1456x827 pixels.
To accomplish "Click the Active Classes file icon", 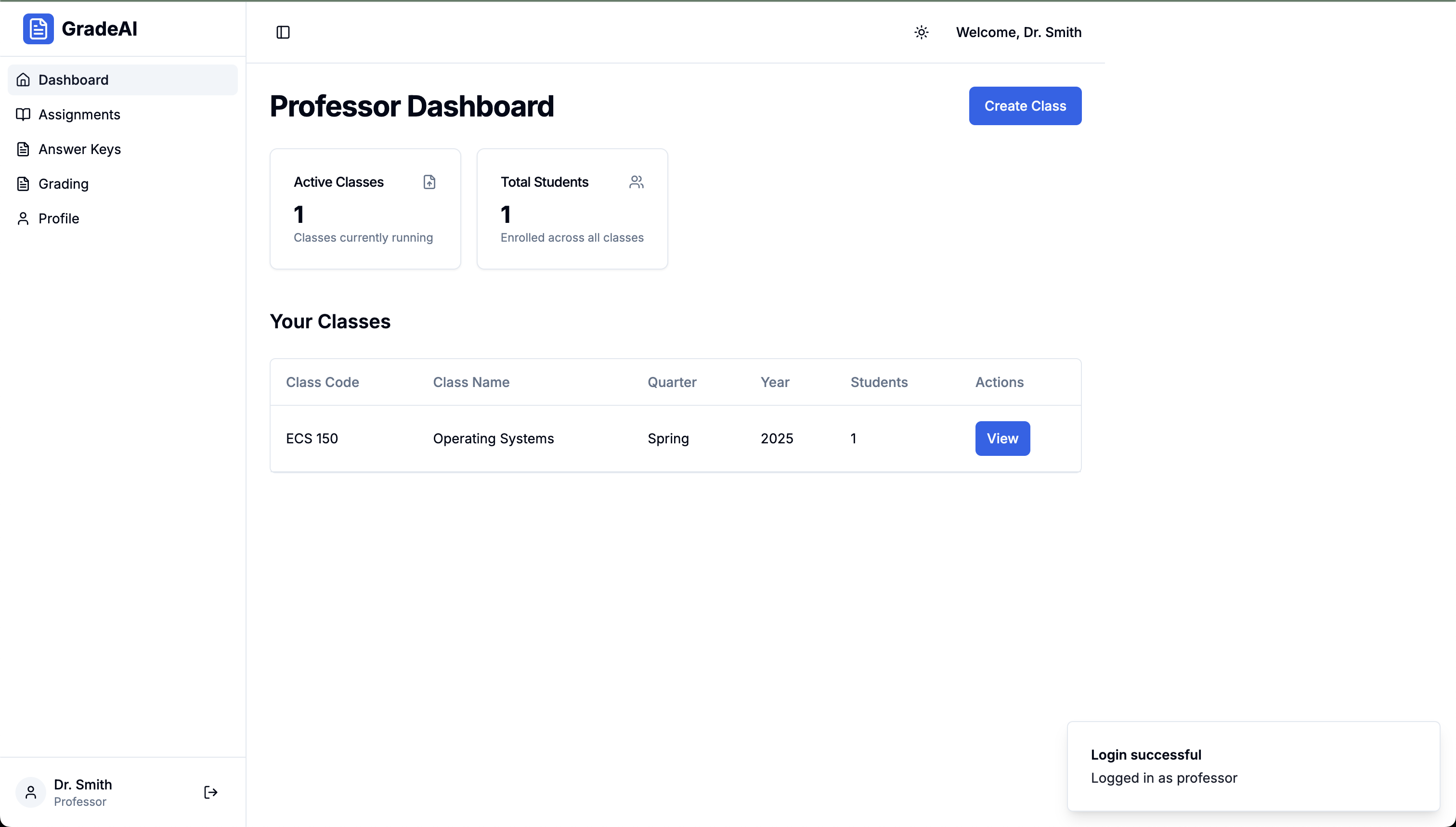I will pyautogui.click(x=429, y=182).
